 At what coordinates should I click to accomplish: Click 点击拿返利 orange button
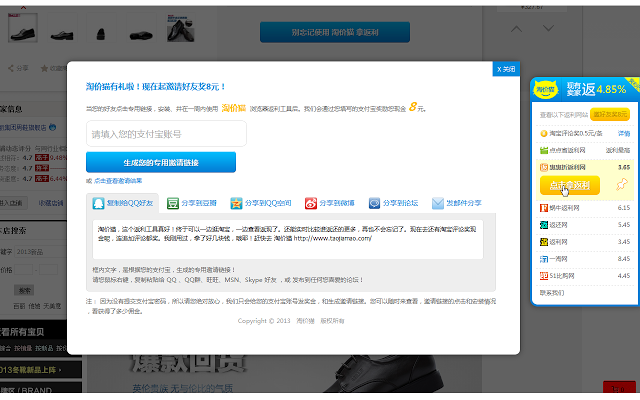pos(570,185)
